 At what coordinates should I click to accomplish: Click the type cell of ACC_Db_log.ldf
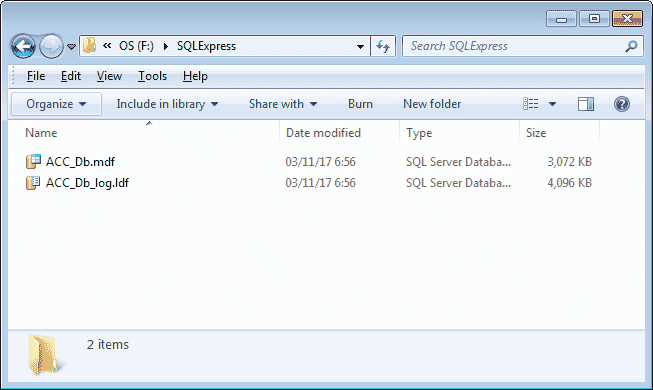click(459, 183)
